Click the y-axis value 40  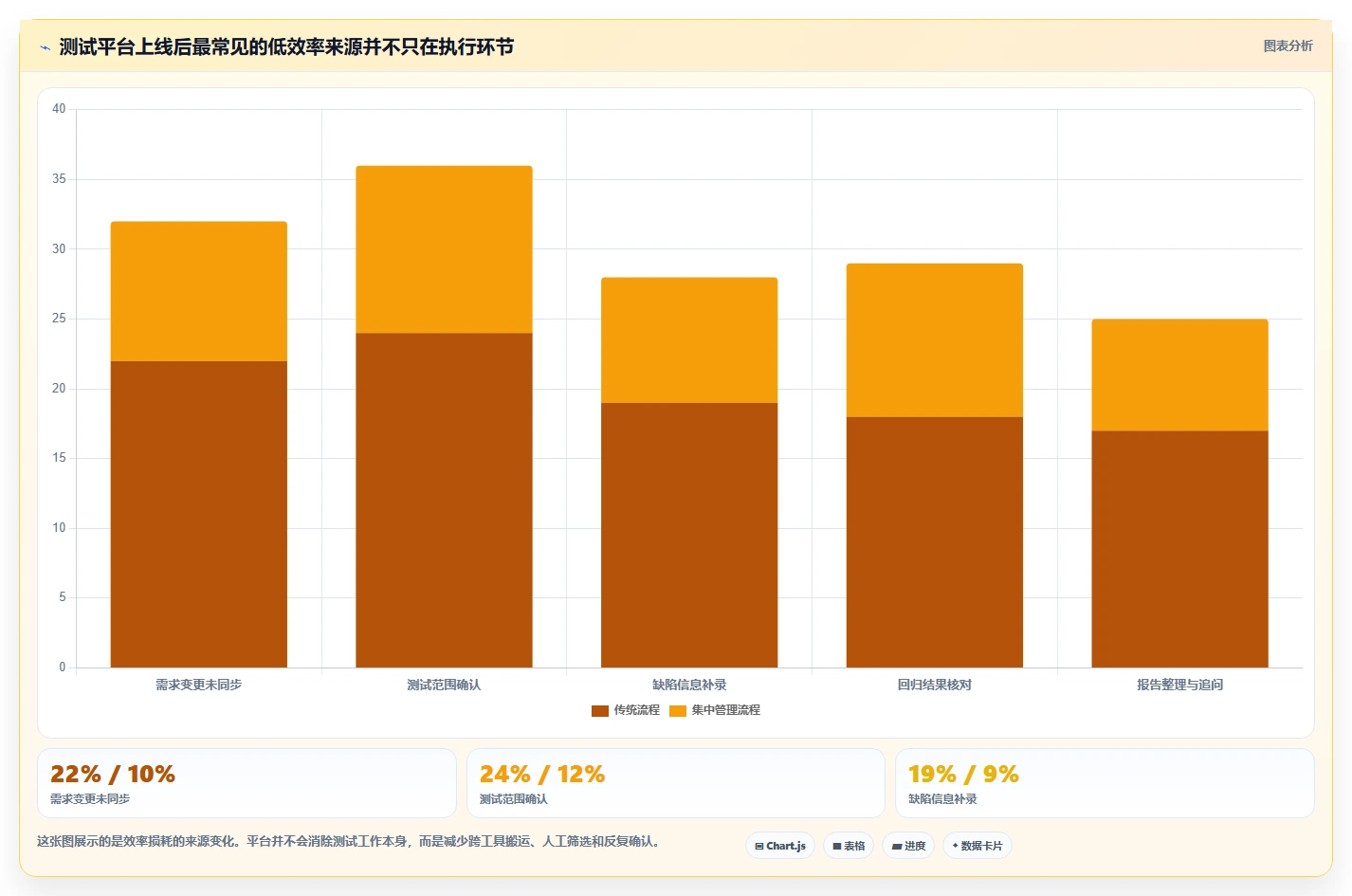tap(59, 109)
